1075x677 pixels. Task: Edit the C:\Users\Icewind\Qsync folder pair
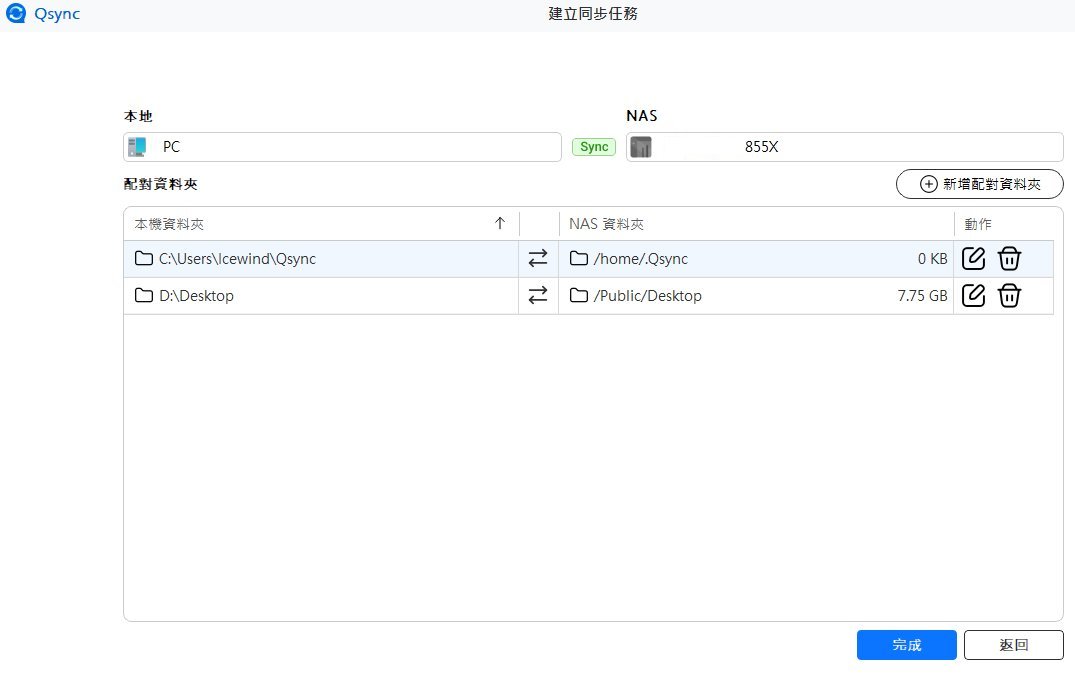tap(973, 259)
